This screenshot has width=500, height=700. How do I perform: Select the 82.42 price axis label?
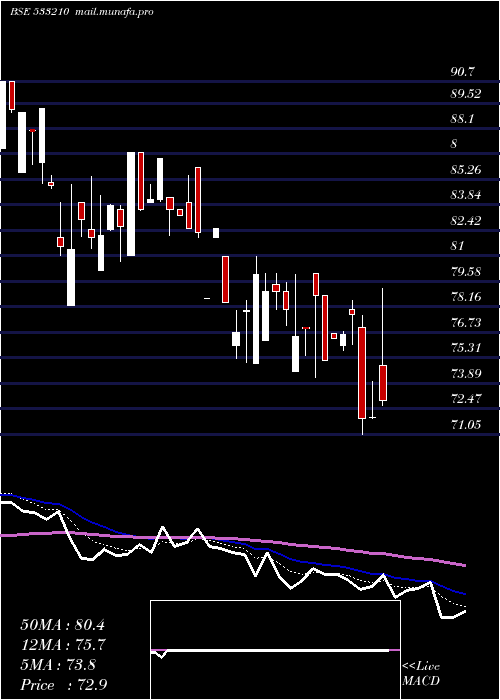(x=466, y=221)
